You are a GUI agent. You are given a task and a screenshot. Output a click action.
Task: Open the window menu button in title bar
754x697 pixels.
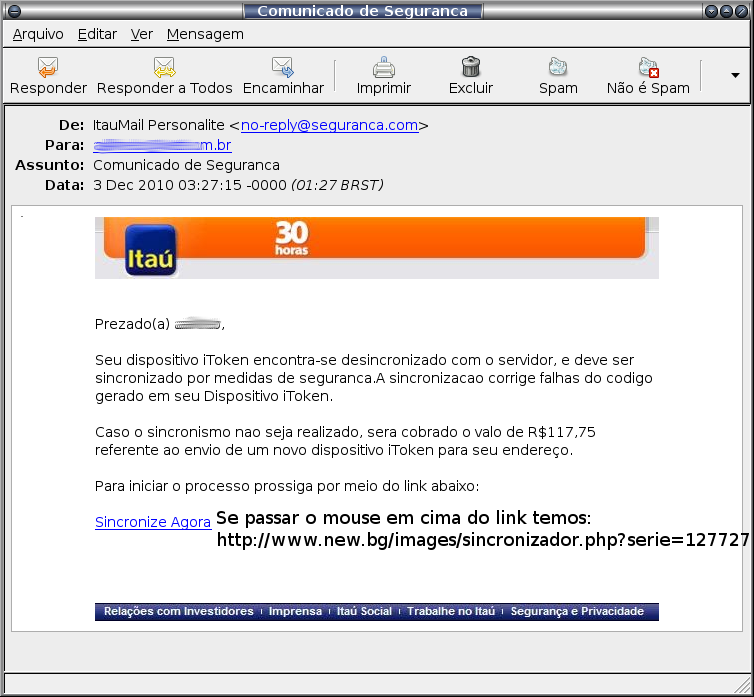pos(14,11)
